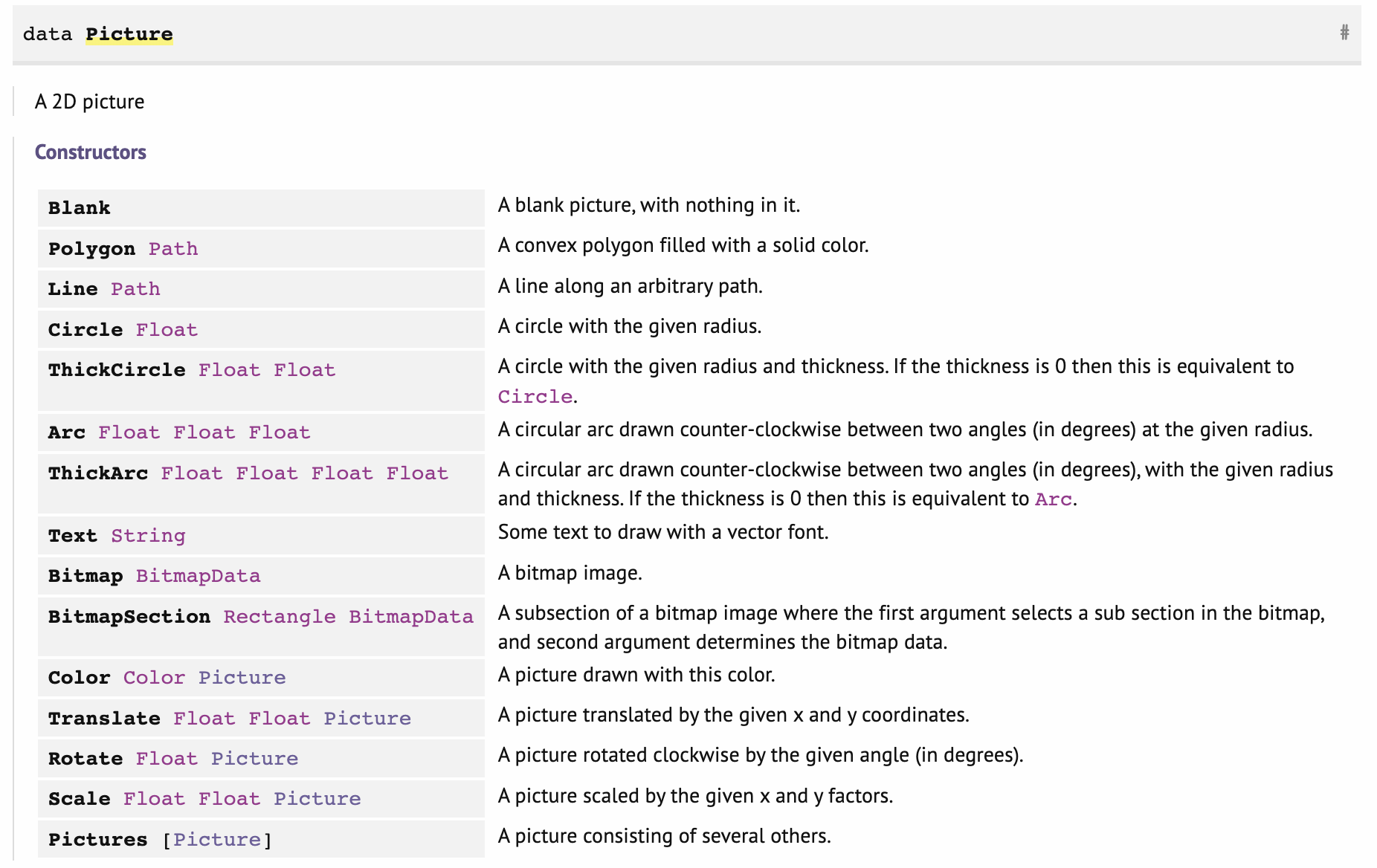Open Picture link in Rotate row
Image resolution: width=1377 pixels, height=868 pixels.
[x=254, y=759]
